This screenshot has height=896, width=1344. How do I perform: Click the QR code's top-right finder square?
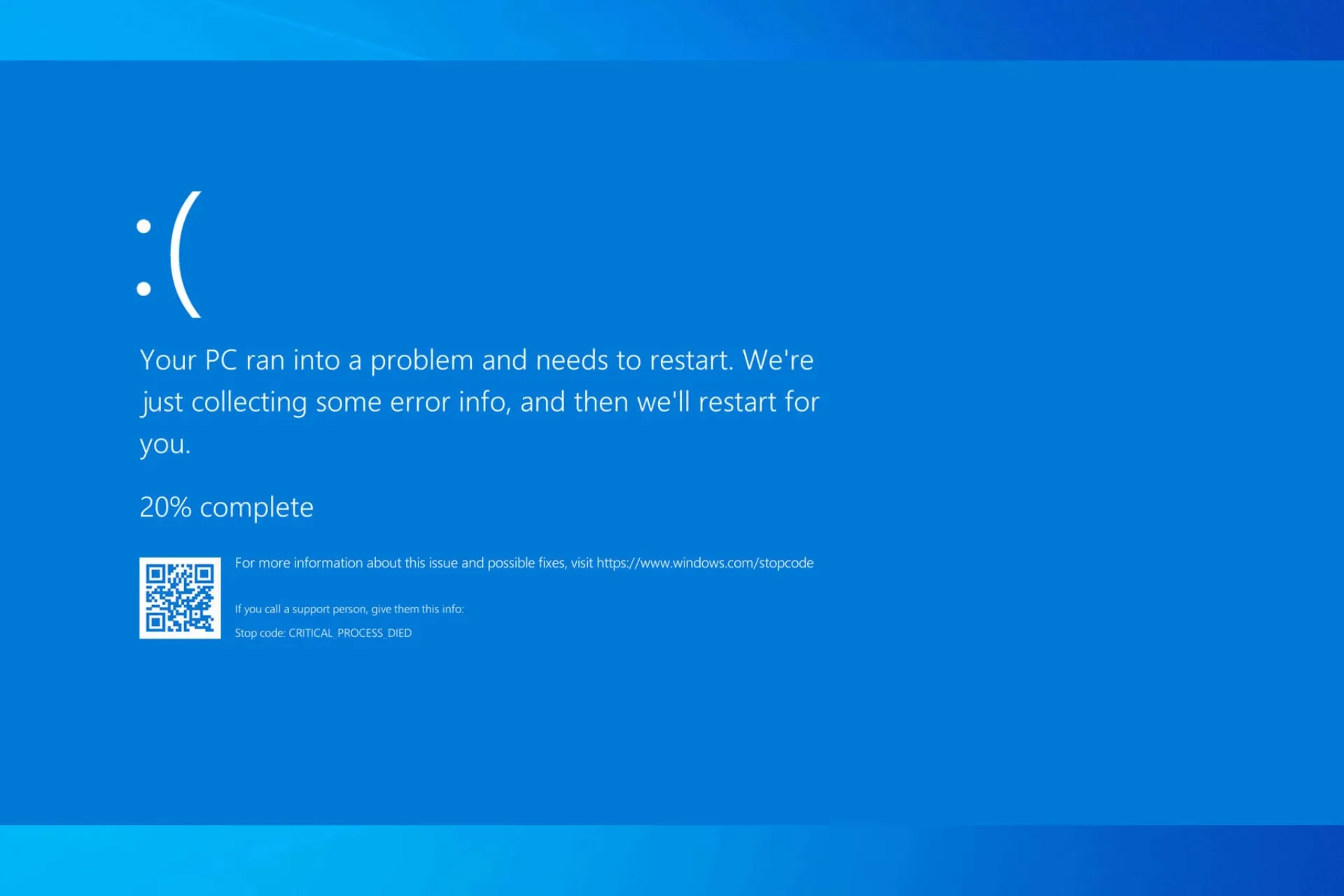click(x=204, y=575)
